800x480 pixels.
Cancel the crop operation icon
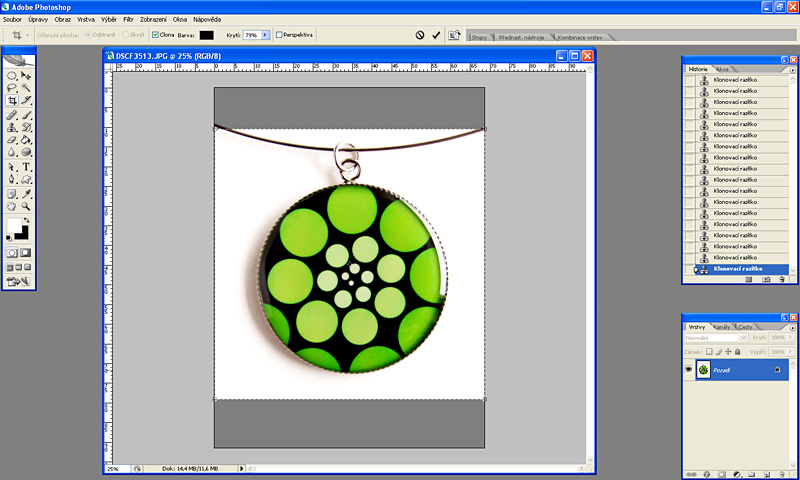[x=420, y=34]
